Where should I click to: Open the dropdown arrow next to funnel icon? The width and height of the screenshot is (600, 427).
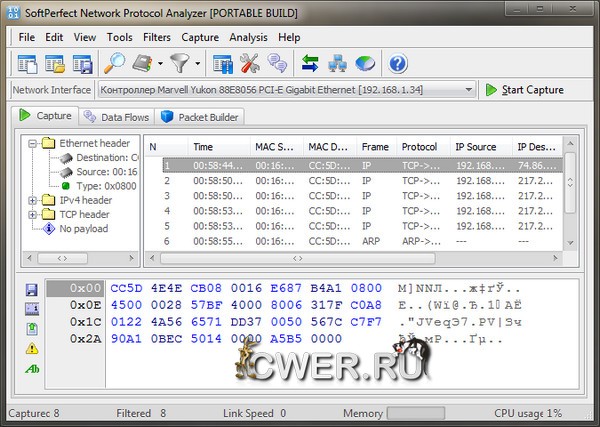197,64
